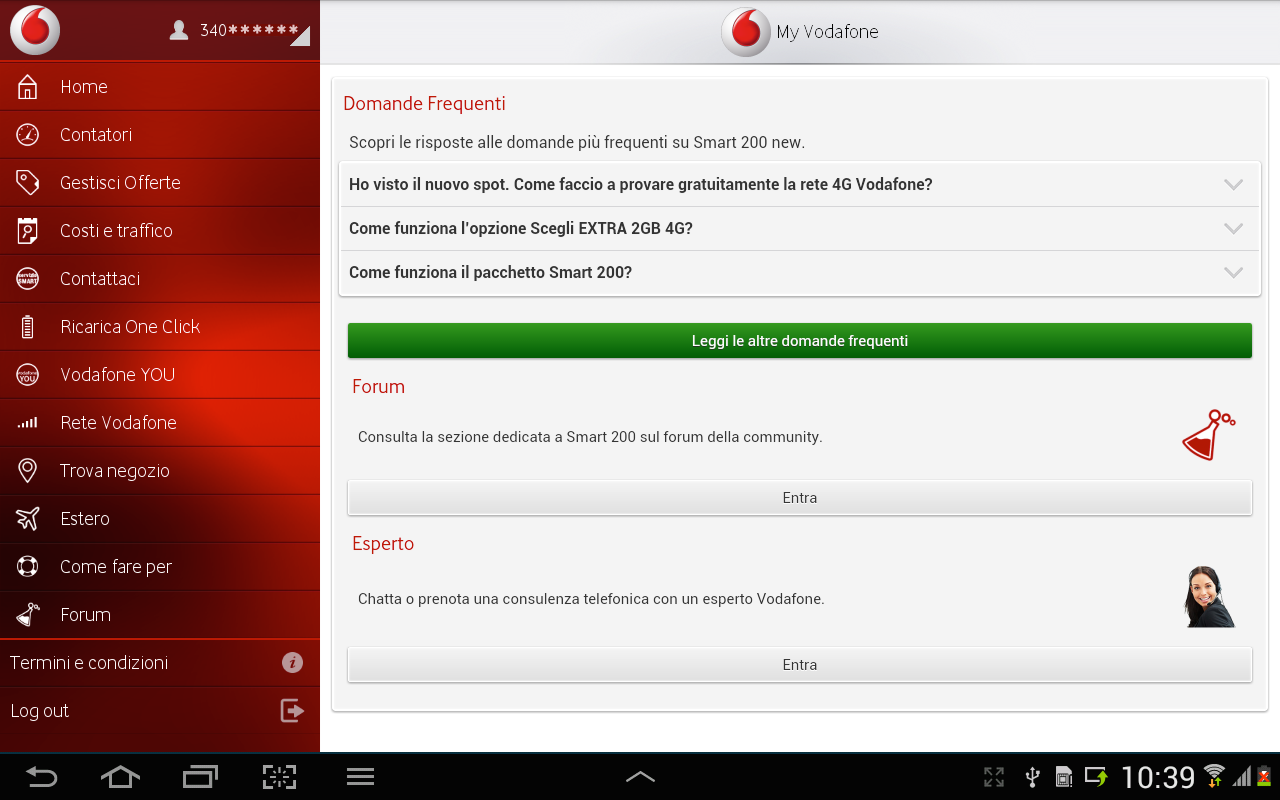
Task: Click chevron on the pacchetto Smart 200 question
Action: tap(1234, 273)
